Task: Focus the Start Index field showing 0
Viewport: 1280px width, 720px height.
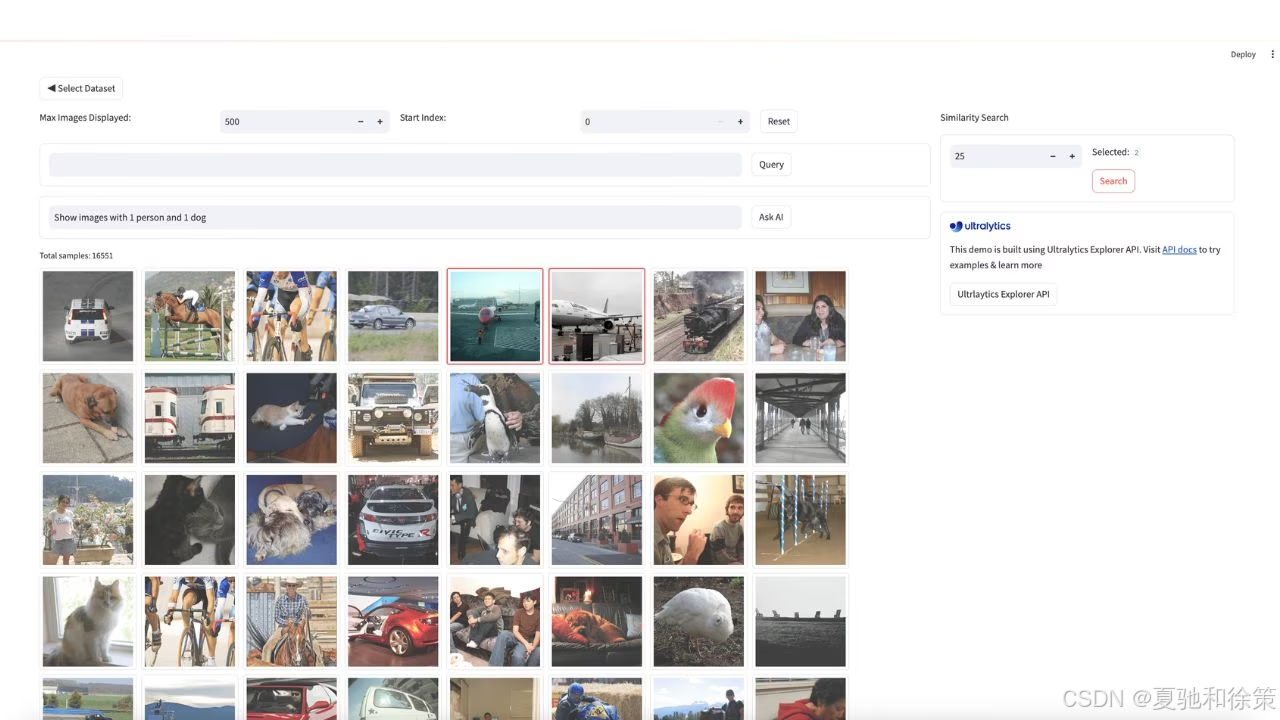Action: click(646, 121)
